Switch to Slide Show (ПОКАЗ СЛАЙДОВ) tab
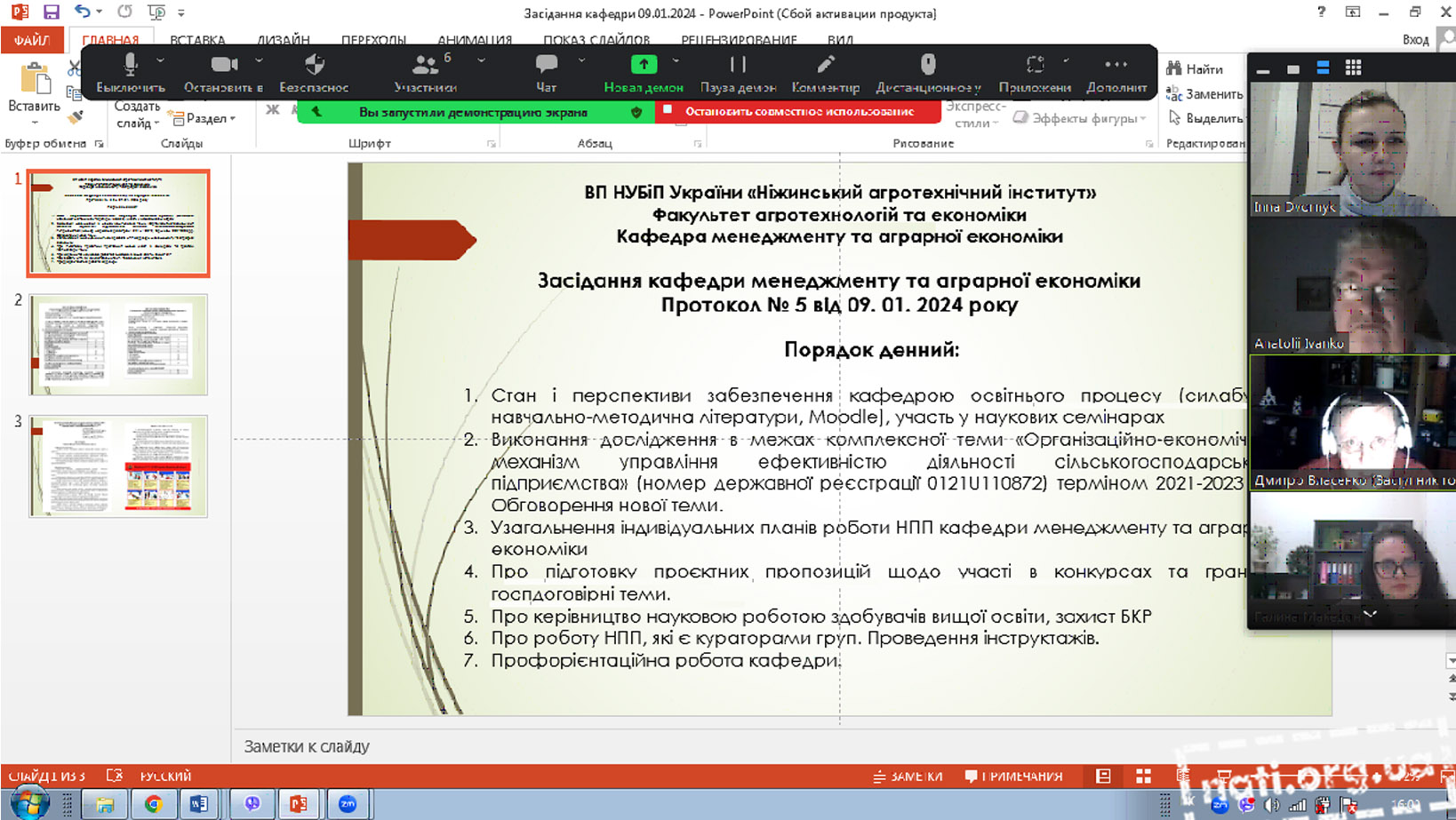The width and height of the screenshot is (1456, 820). tap(596, 40)
